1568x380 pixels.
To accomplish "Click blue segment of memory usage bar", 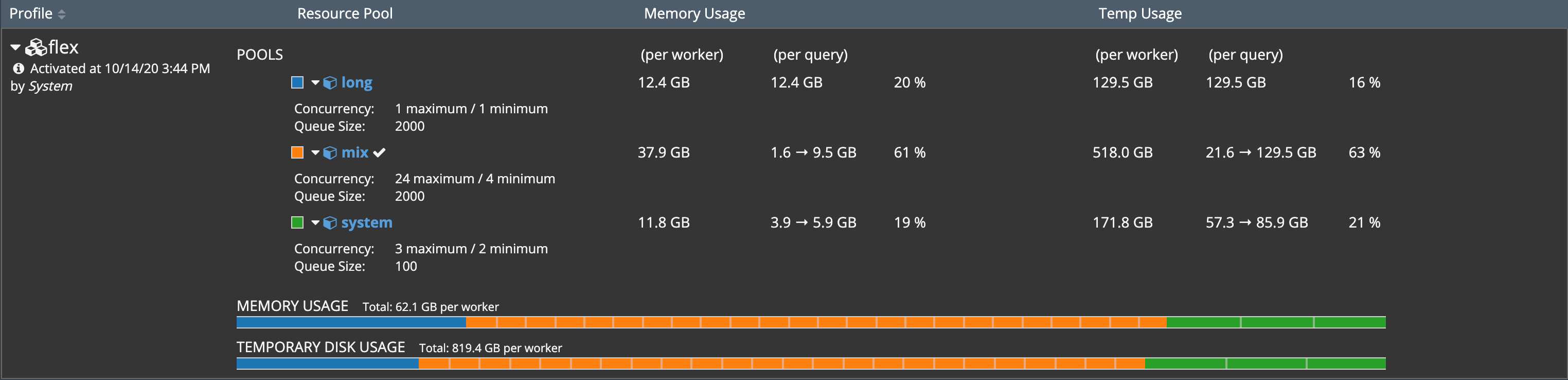I will (x=351, y=322).
